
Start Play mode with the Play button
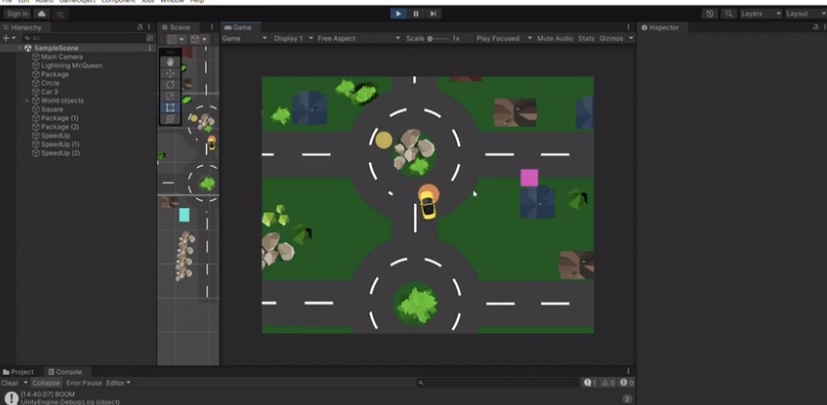(x=398, y=14)
